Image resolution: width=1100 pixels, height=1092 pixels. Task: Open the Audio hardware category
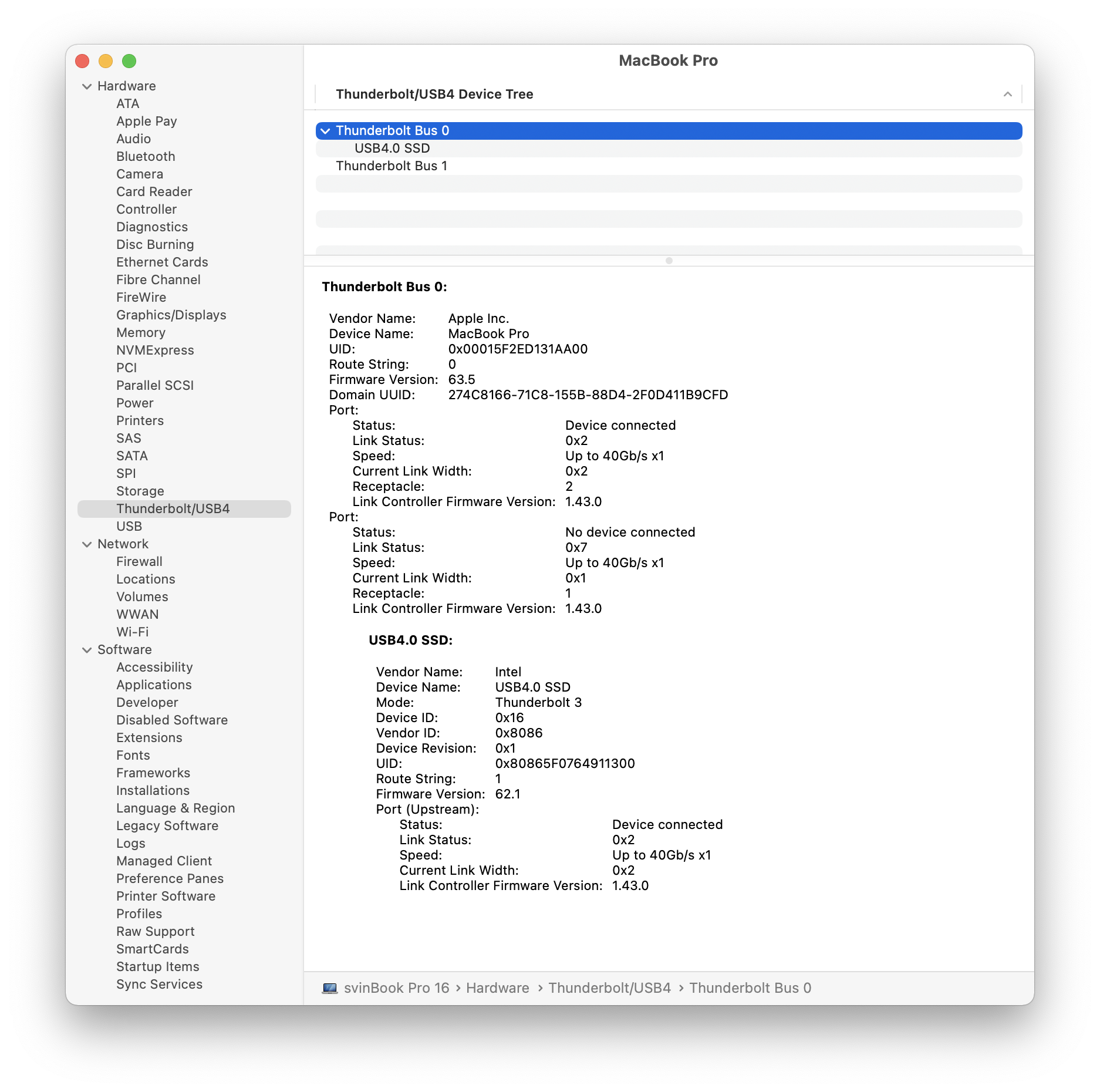click(133, 139)
